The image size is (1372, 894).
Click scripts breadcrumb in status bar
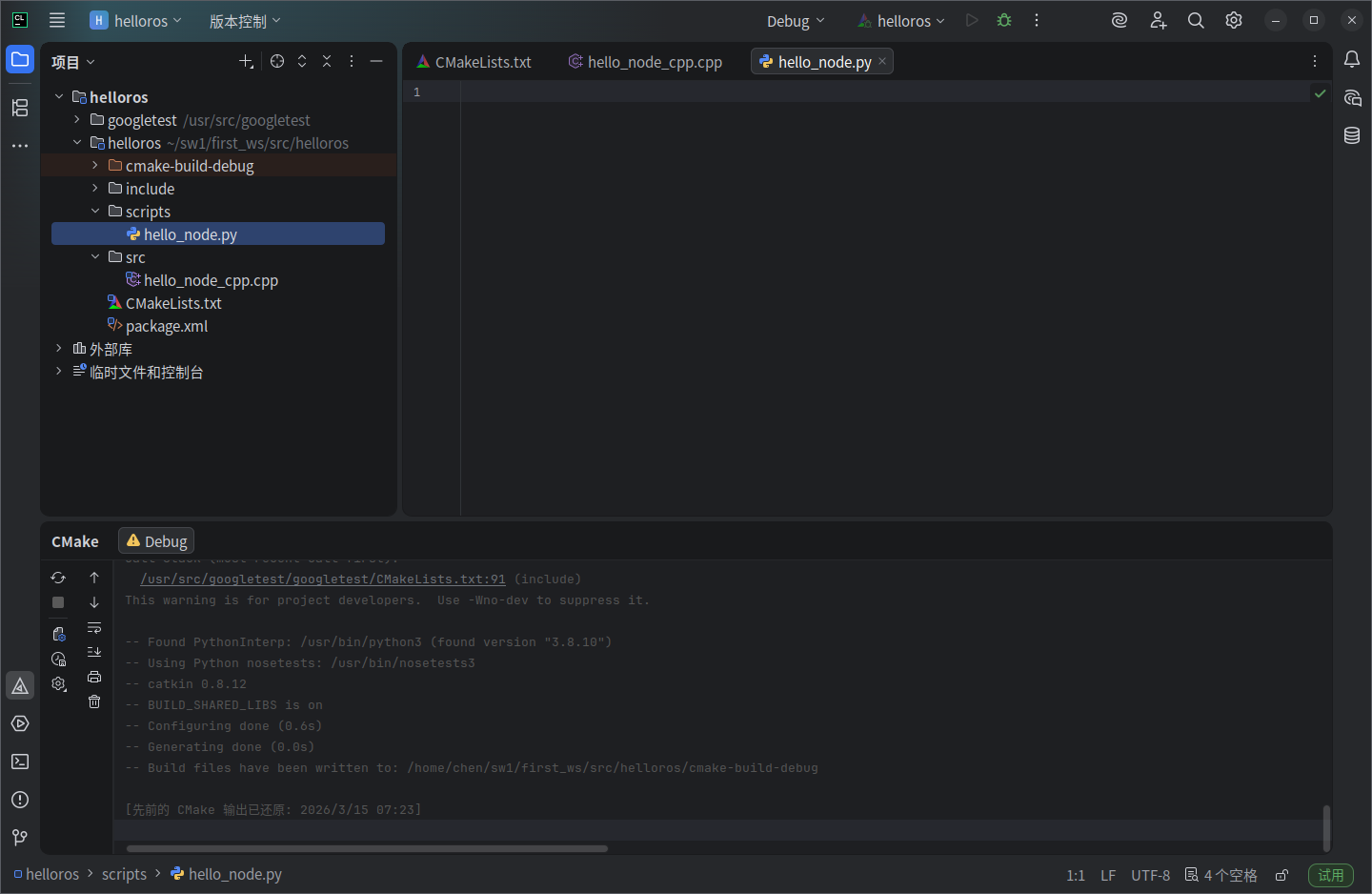click(x=124, y=874)
